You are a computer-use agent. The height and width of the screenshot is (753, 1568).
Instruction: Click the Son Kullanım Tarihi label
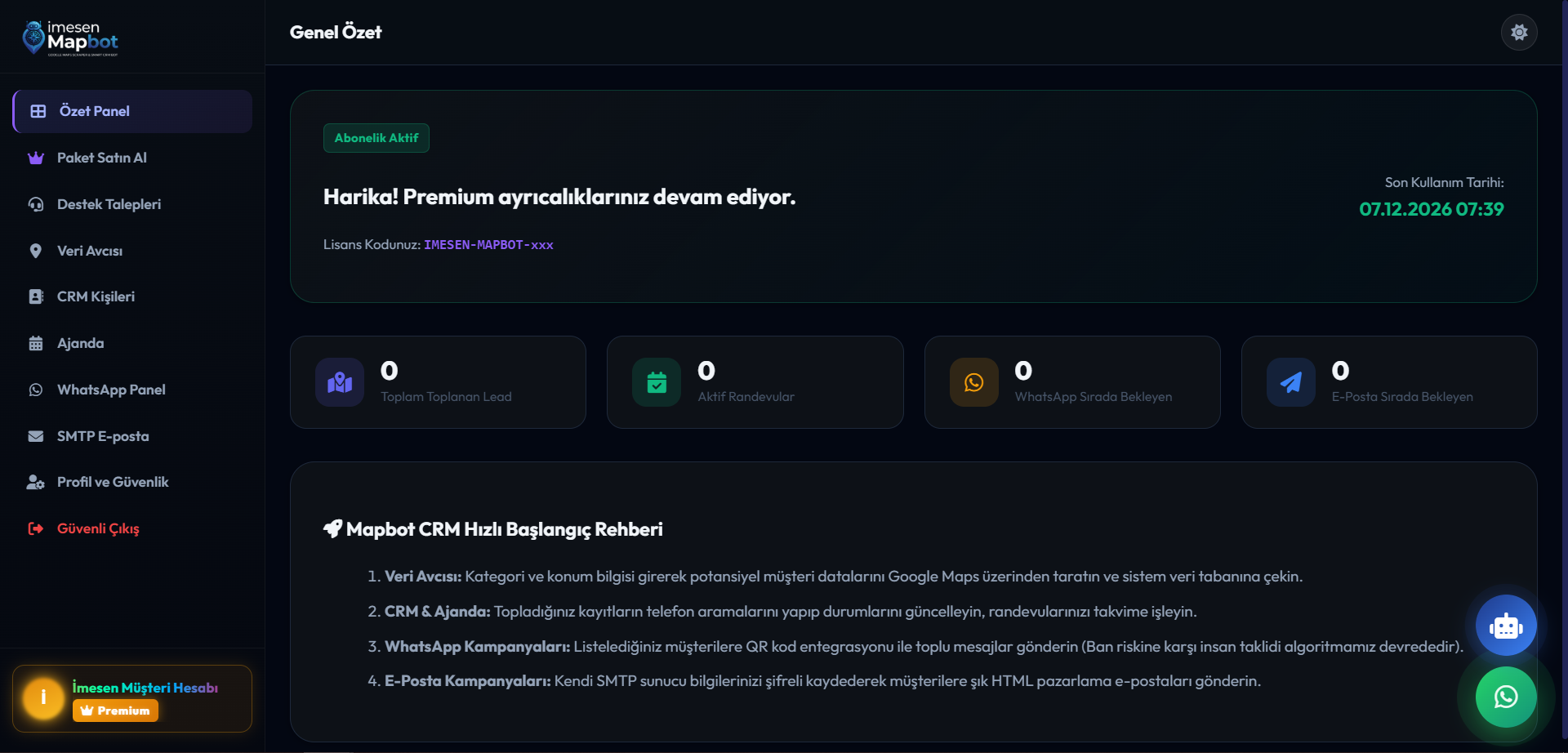(1444, 182)
